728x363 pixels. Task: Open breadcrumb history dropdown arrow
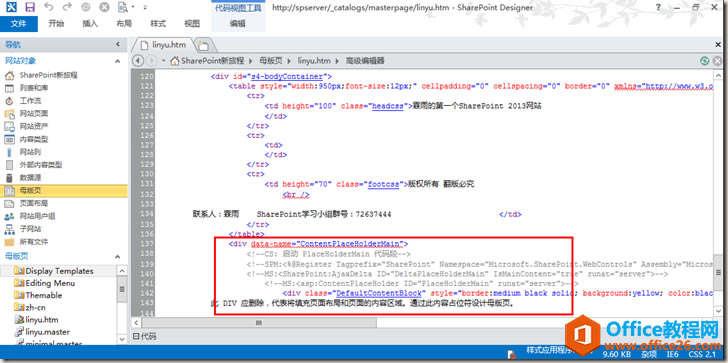click(x=164, y=61)
